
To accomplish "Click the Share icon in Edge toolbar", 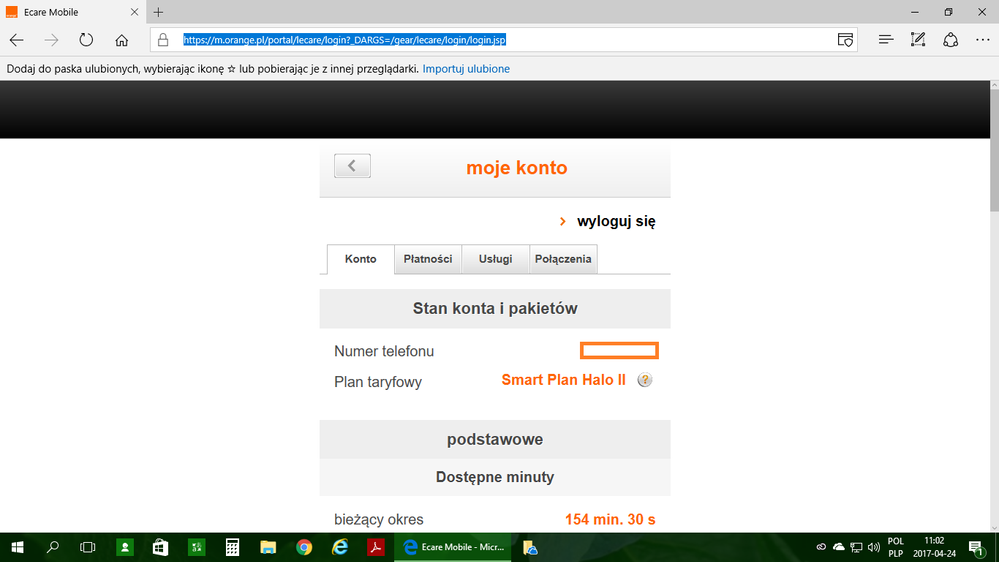I will point(951,40).
